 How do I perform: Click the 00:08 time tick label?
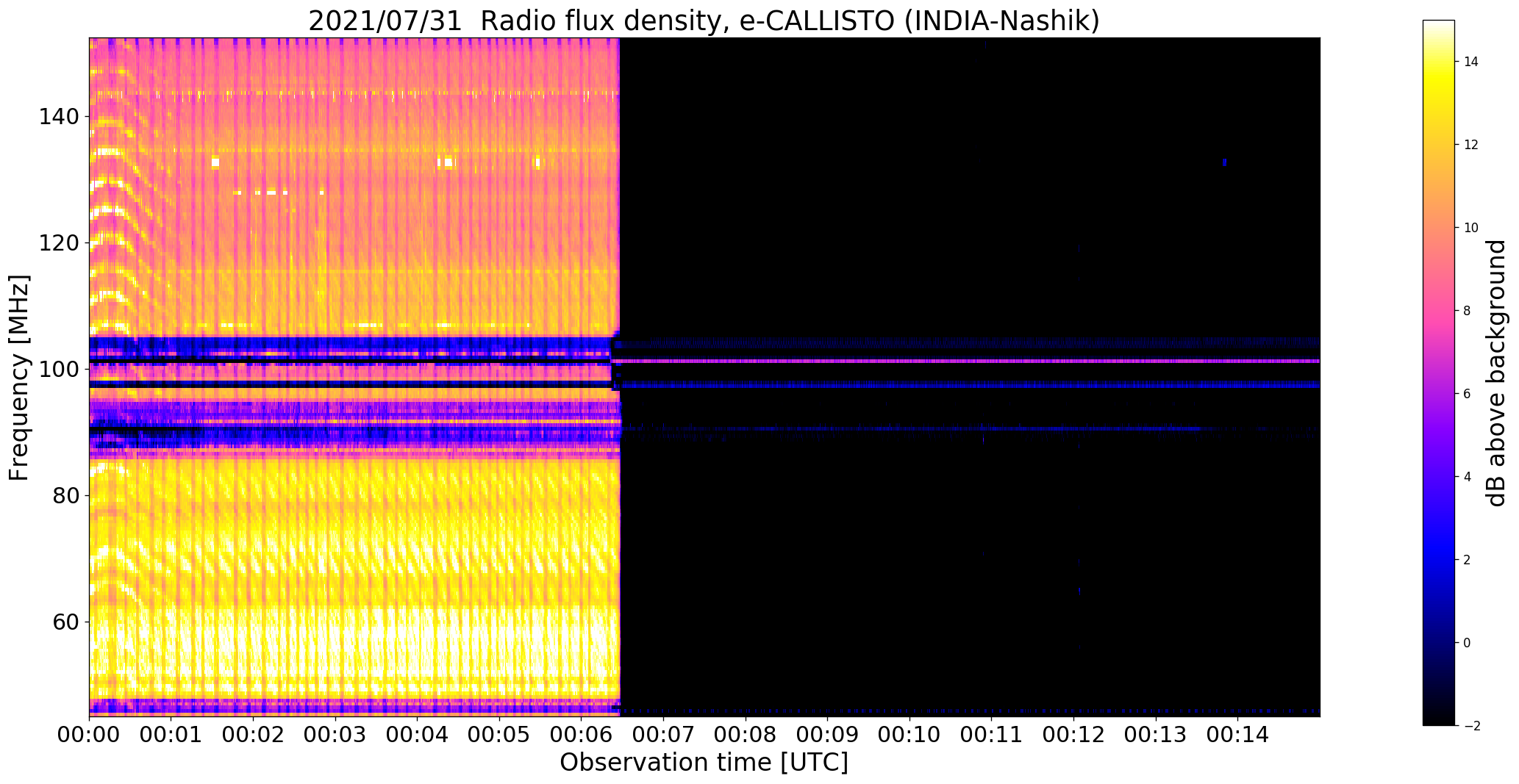746,734
